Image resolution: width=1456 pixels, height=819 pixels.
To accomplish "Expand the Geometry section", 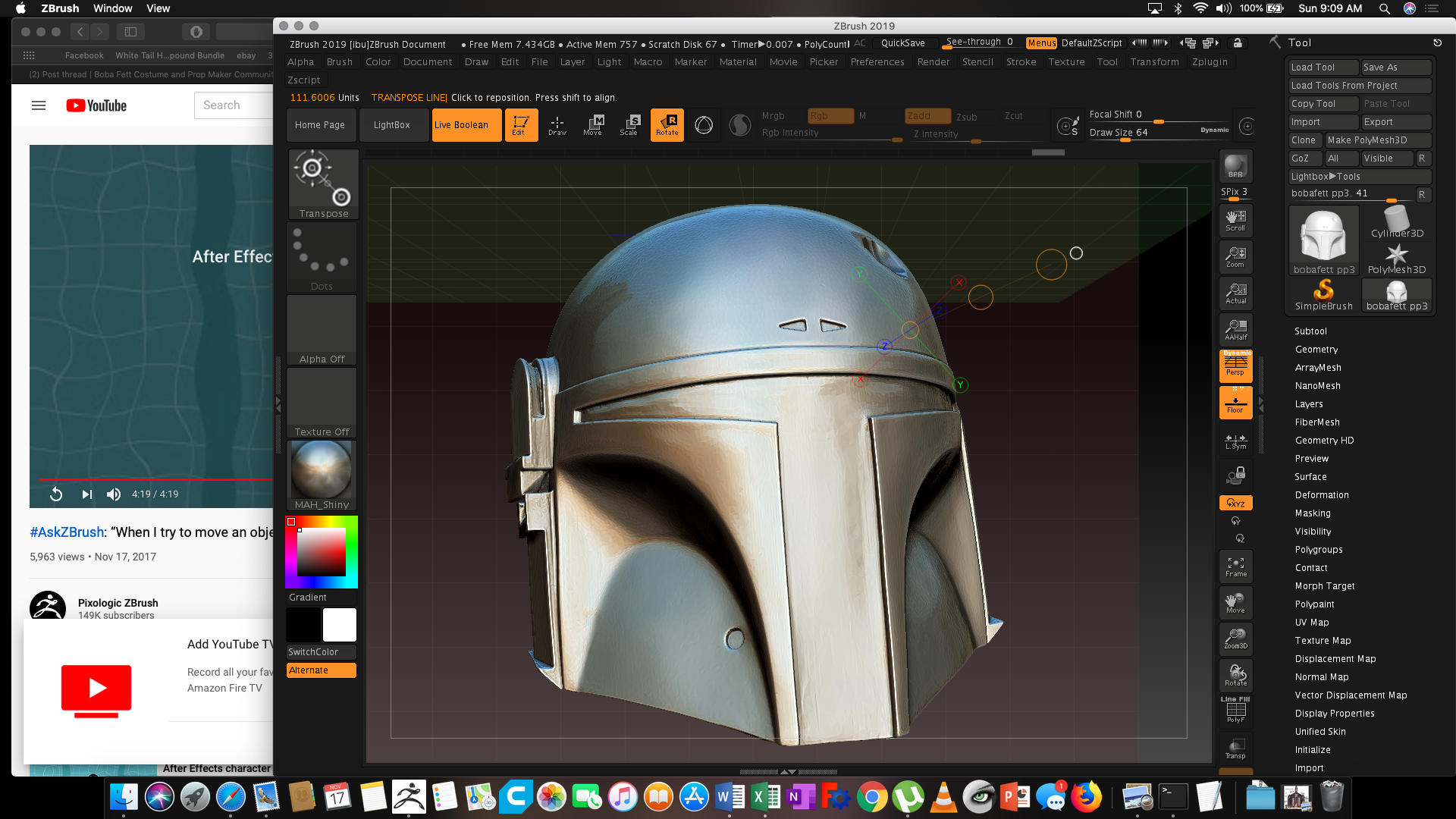I will coord(1316,350).
